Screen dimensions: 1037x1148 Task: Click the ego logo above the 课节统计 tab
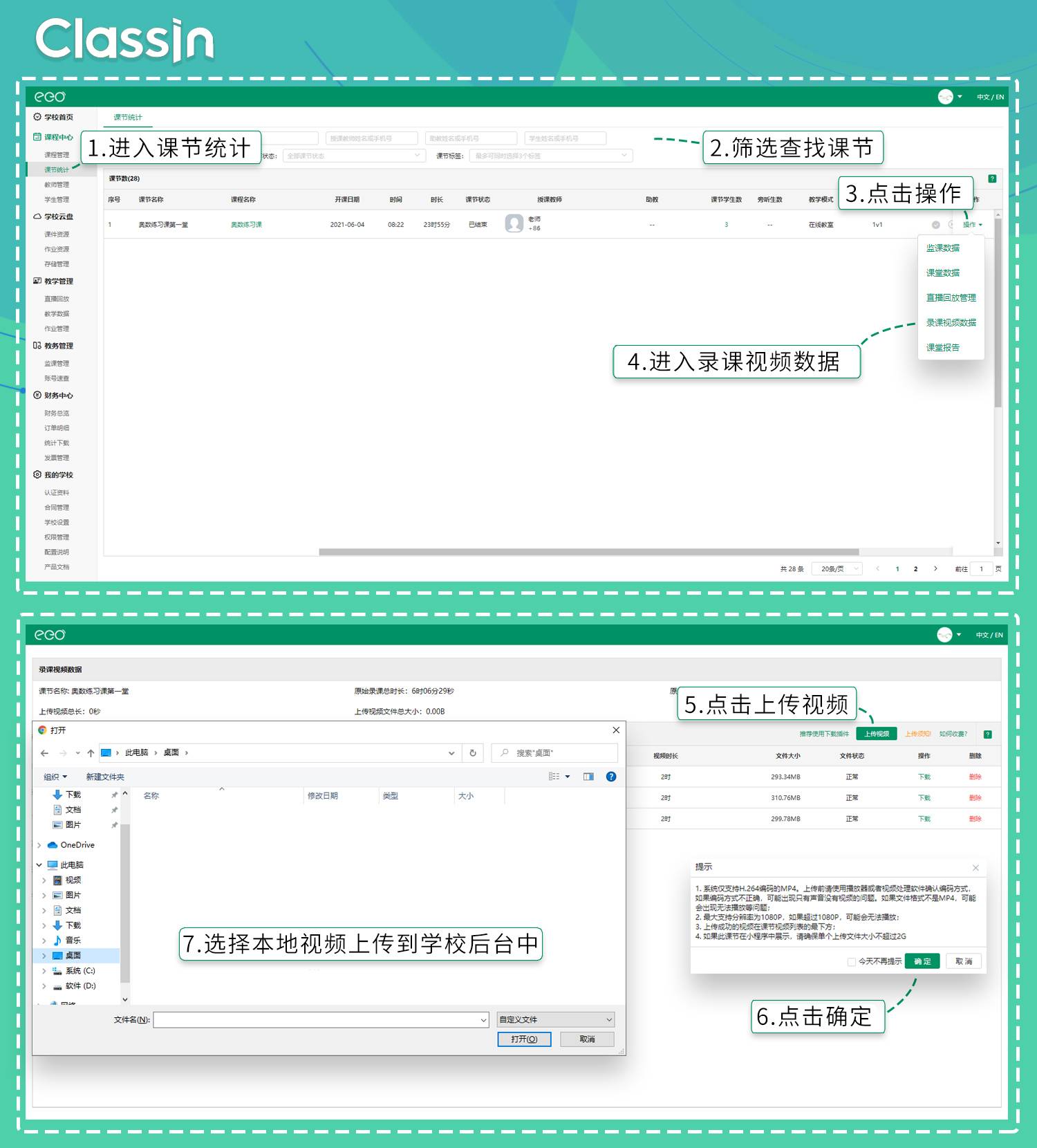tap(50, 97)
